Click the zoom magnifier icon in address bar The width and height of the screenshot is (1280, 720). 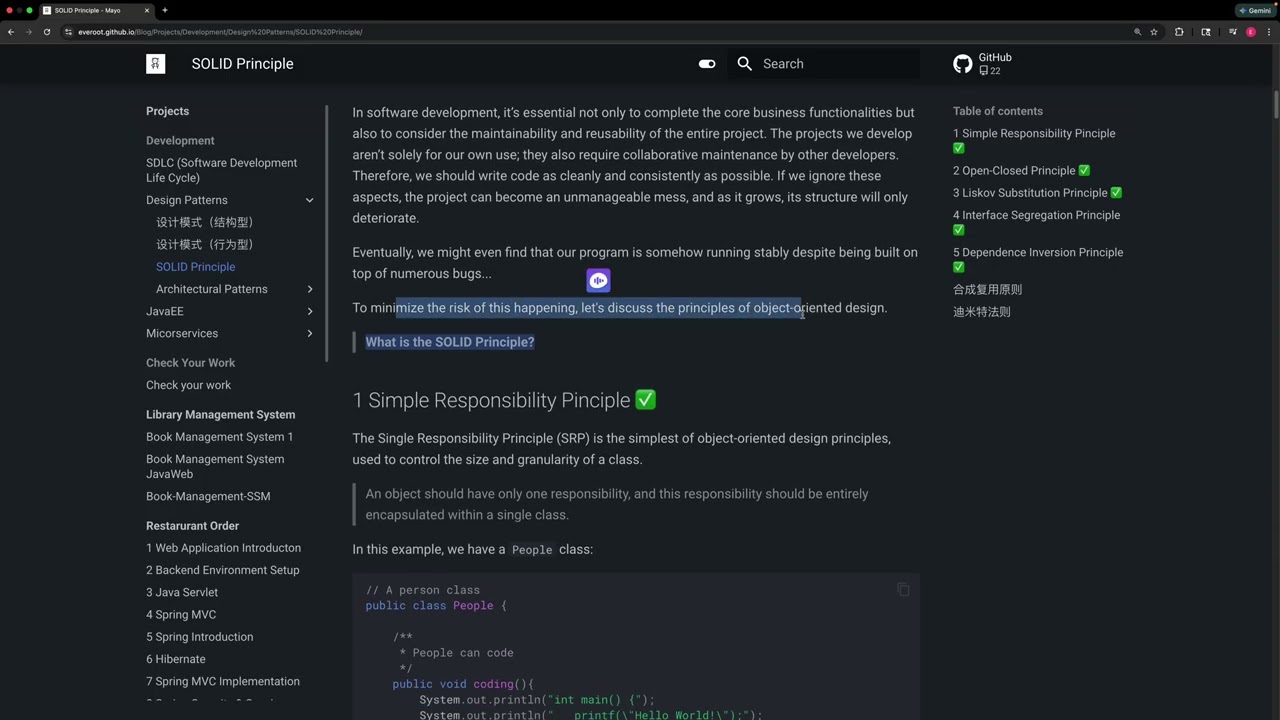pyautogui.click(x=1137, y=32)
